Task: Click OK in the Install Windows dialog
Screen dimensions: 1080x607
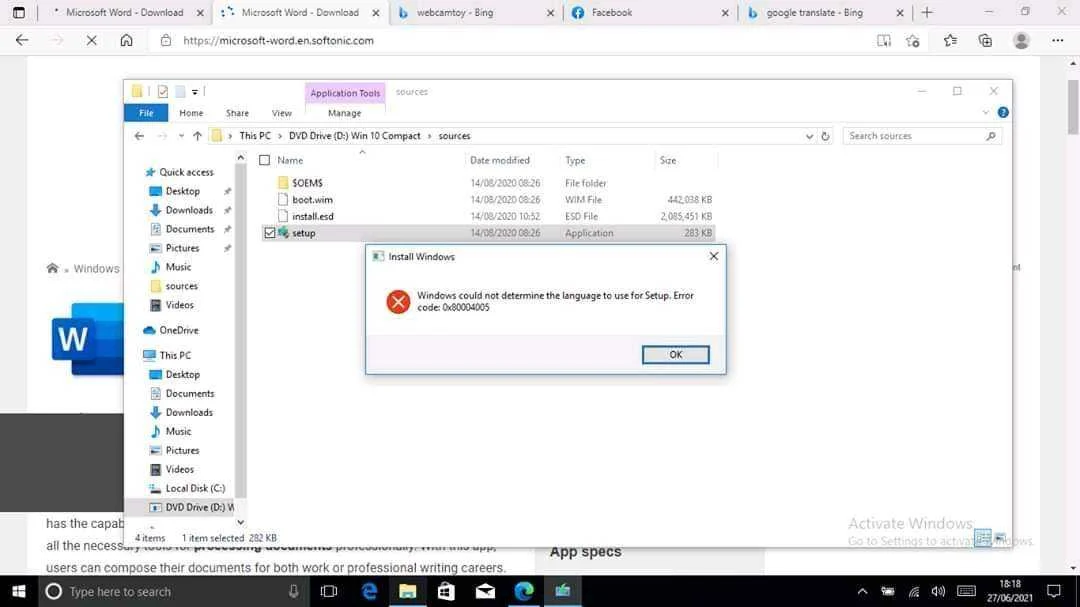Action: pos(675,354)
